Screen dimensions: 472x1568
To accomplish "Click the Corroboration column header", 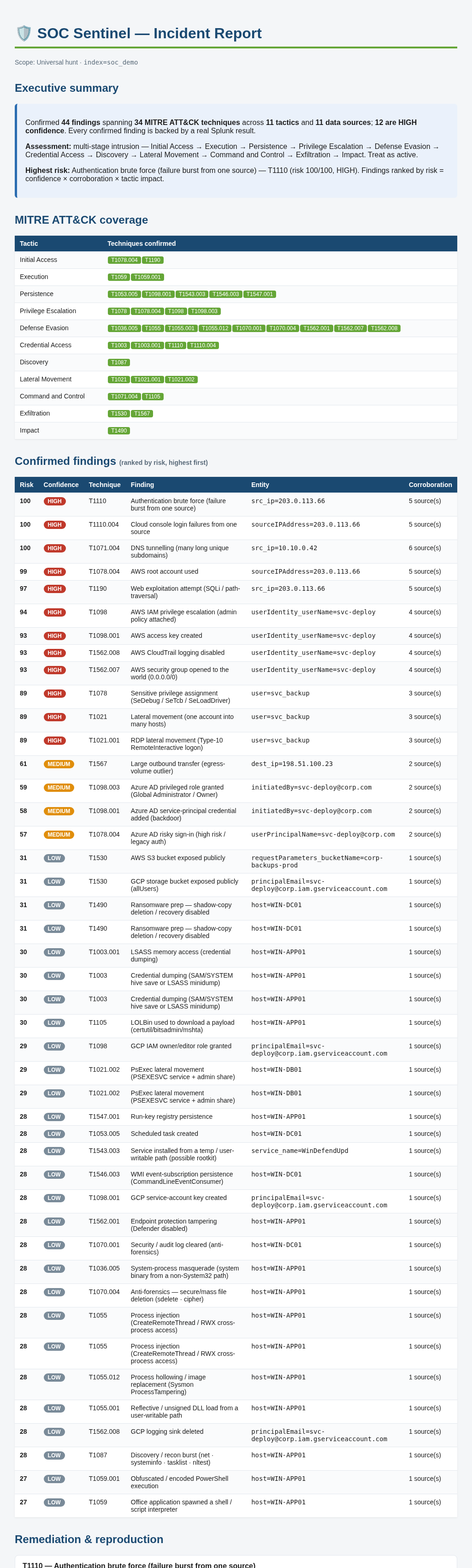I will click(x=430, y=485).
